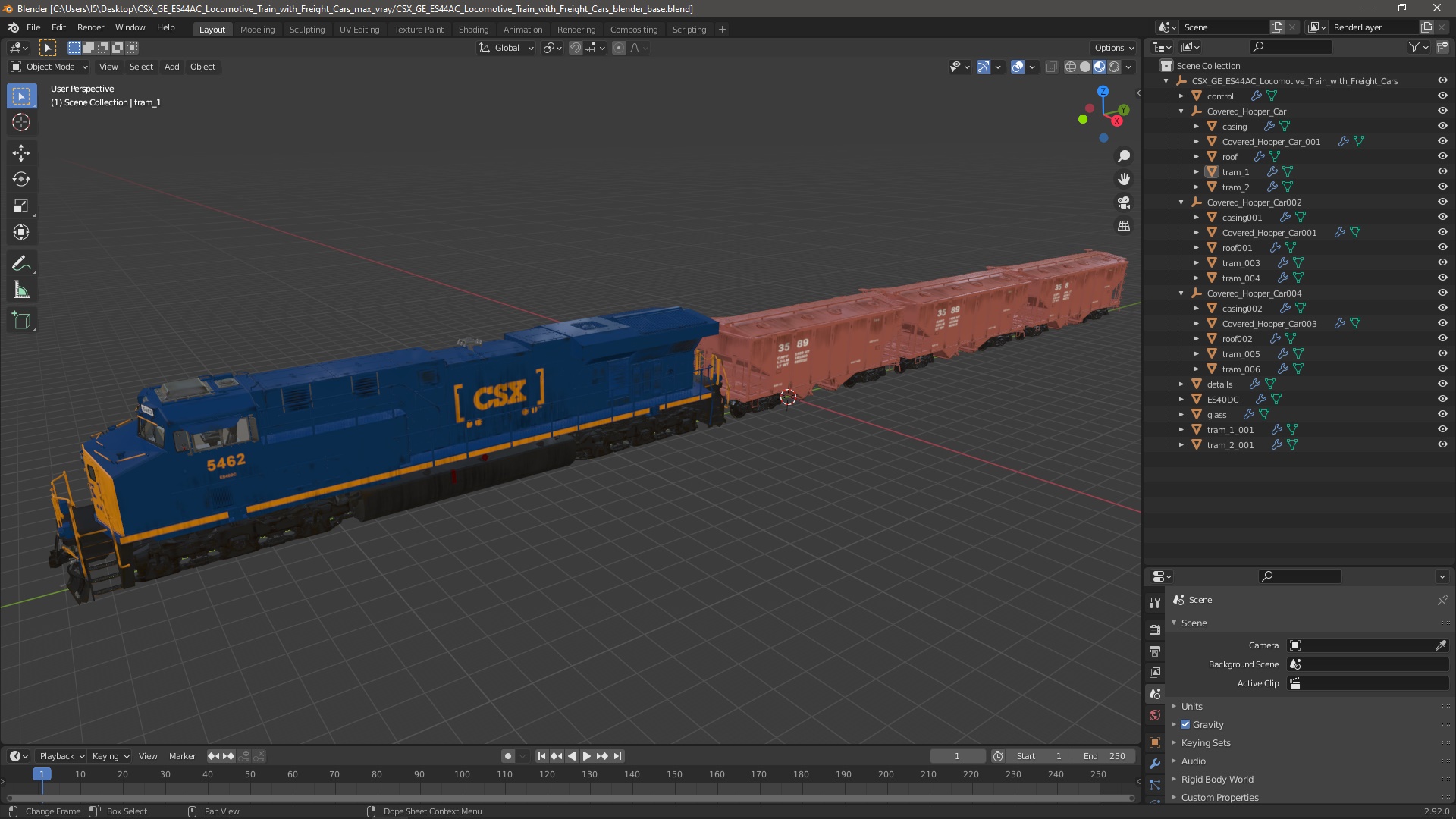
Task: Open the Render menu
Action: tap(90, 27)
